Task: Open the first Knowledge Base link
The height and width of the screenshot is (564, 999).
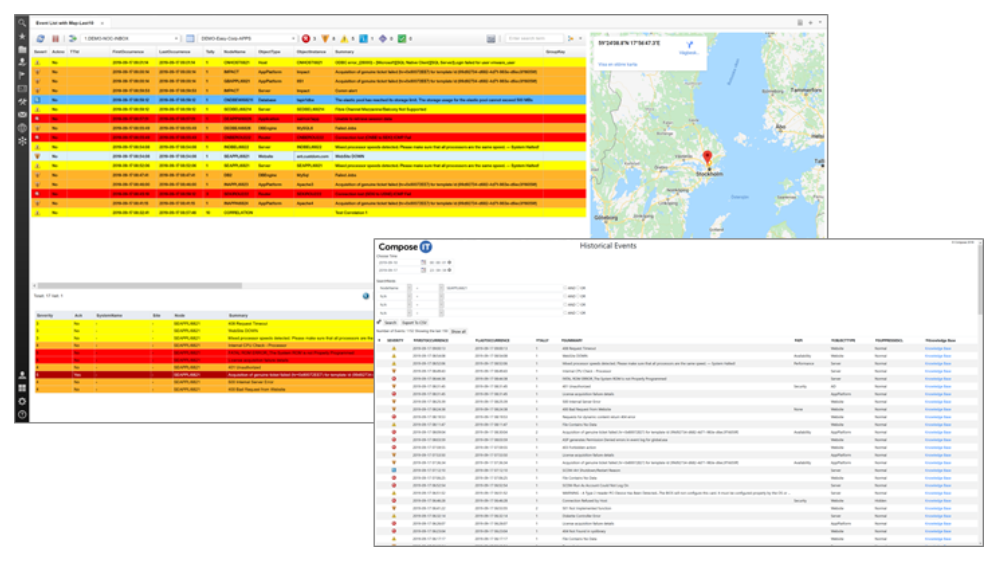Action: click(936, 348)
